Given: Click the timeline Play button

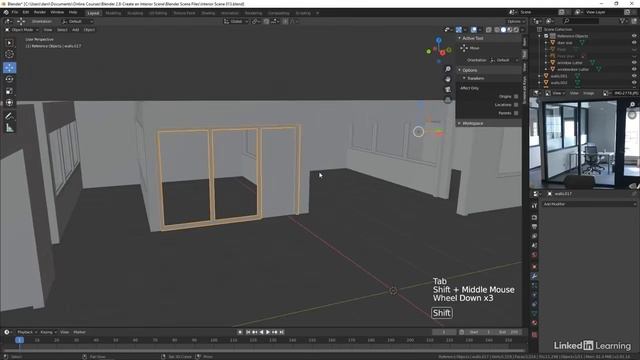Looking at the screenshot, I should click(x=268, y=332).
